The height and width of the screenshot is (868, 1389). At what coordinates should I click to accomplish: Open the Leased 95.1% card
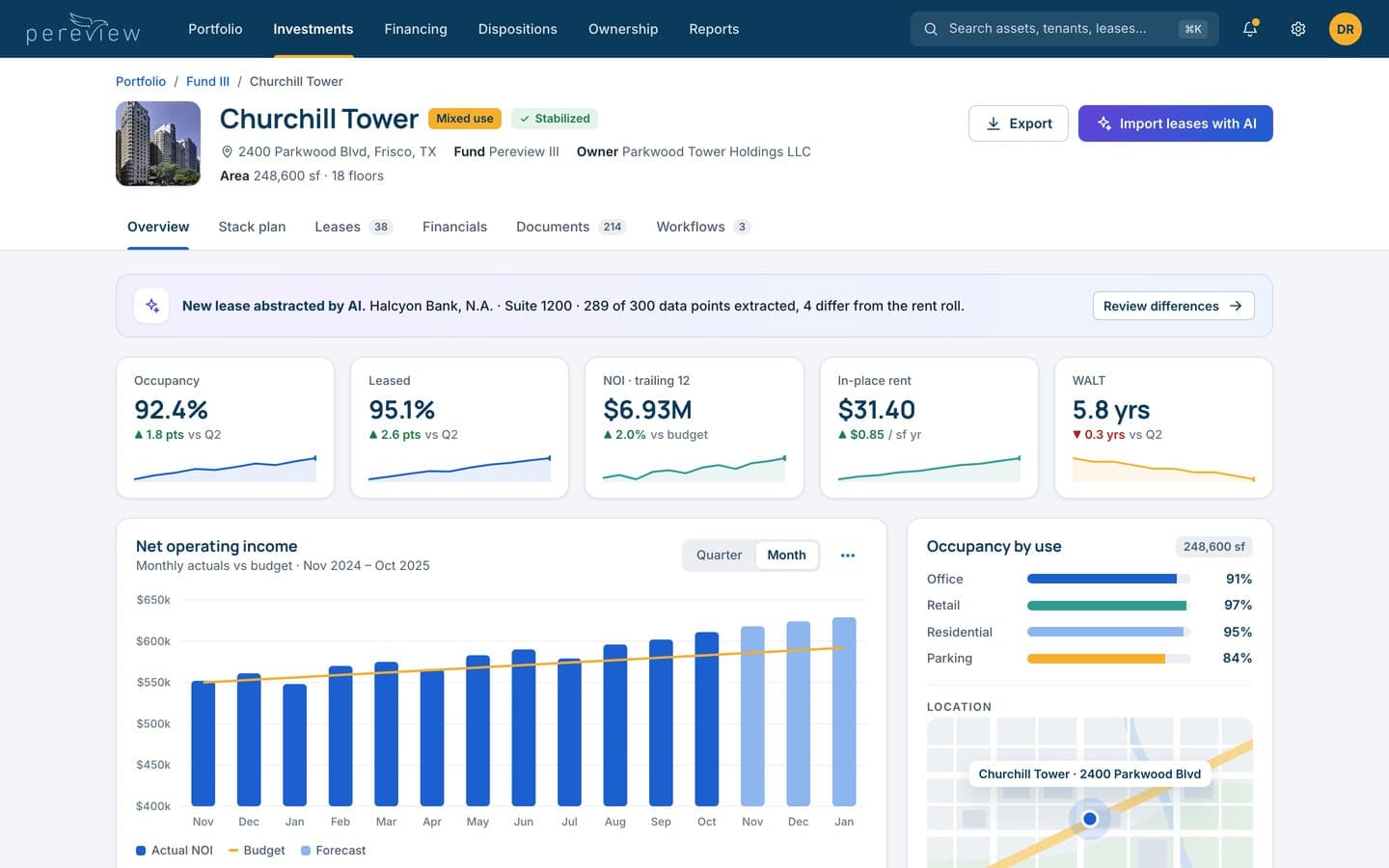point(459,428)
